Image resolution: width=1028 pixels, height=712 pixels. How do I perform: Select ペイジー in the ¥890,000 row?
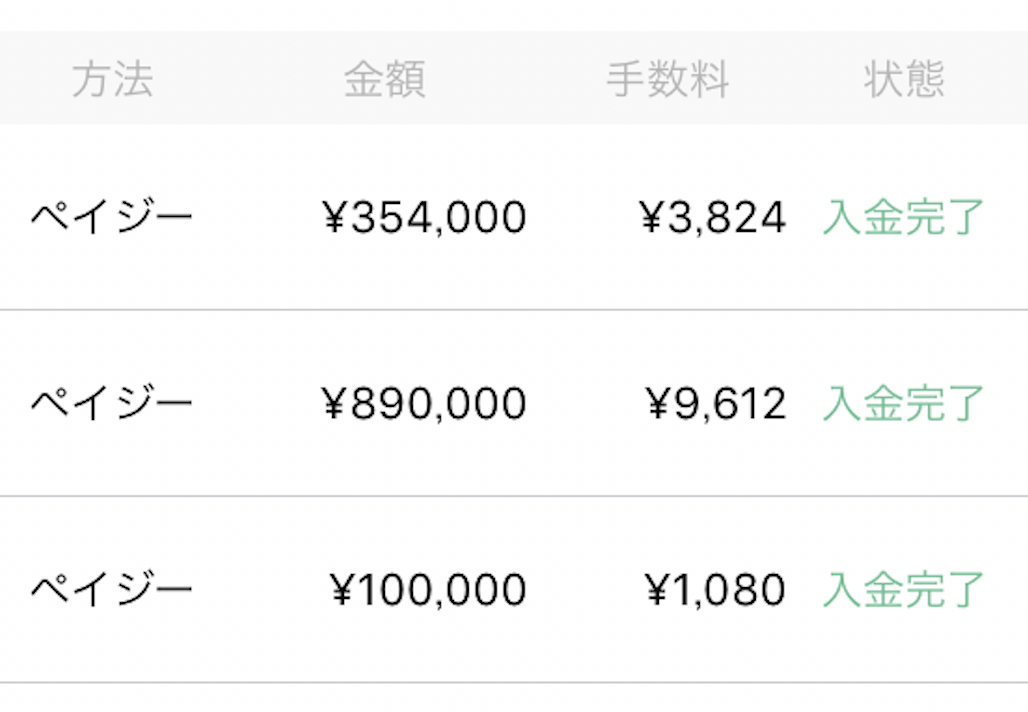[x=112, y=403]
